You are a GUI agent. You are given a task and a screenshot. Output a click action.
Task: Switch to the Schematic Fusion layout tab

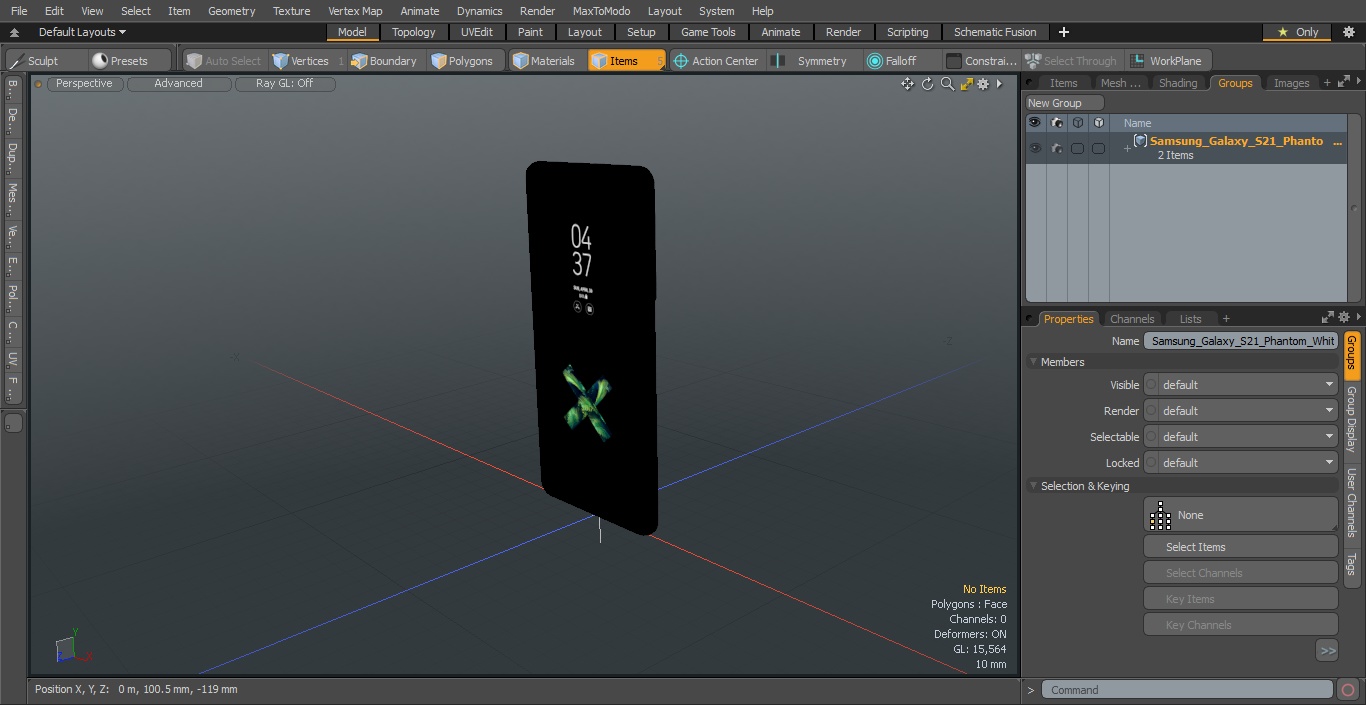pos(995,32)
